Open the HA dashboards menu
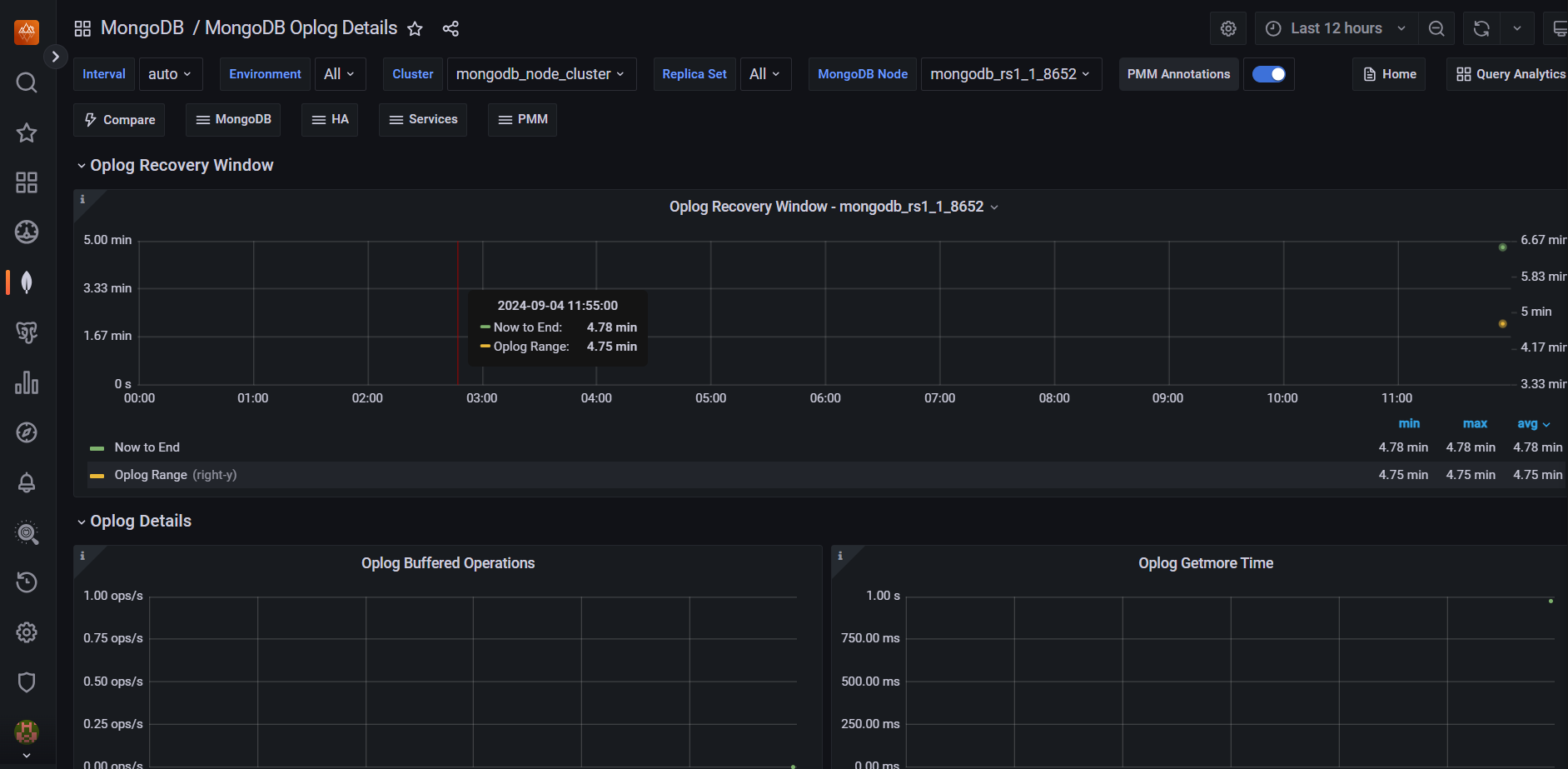This screenshot has height=769, width=1568. pos(330,120)
